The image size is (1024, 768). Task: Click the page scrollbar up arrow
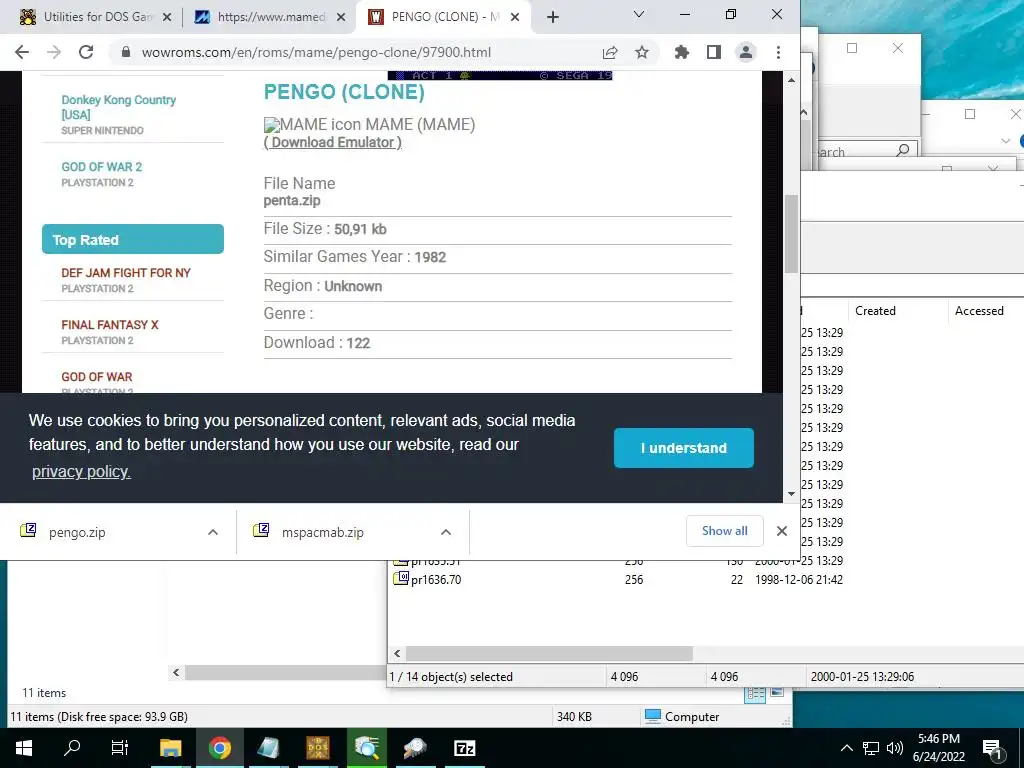[x=792, y=80]
